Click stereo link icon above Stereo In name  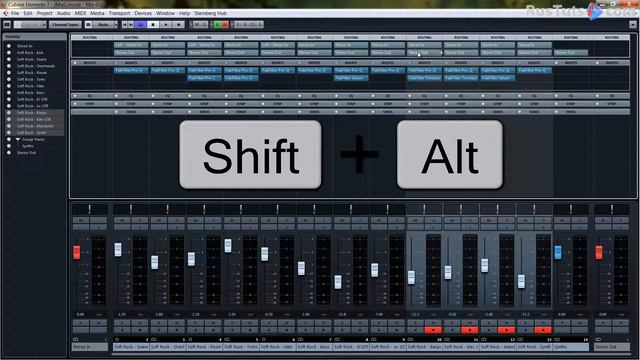(76, 339)
